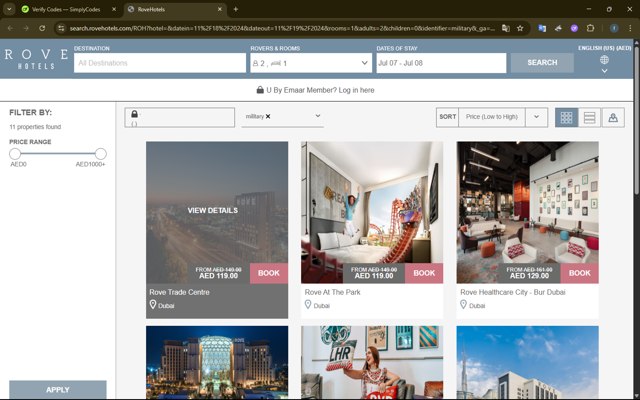Open the Dates of Stay field
Screen dimensions: 640x400
441,63
